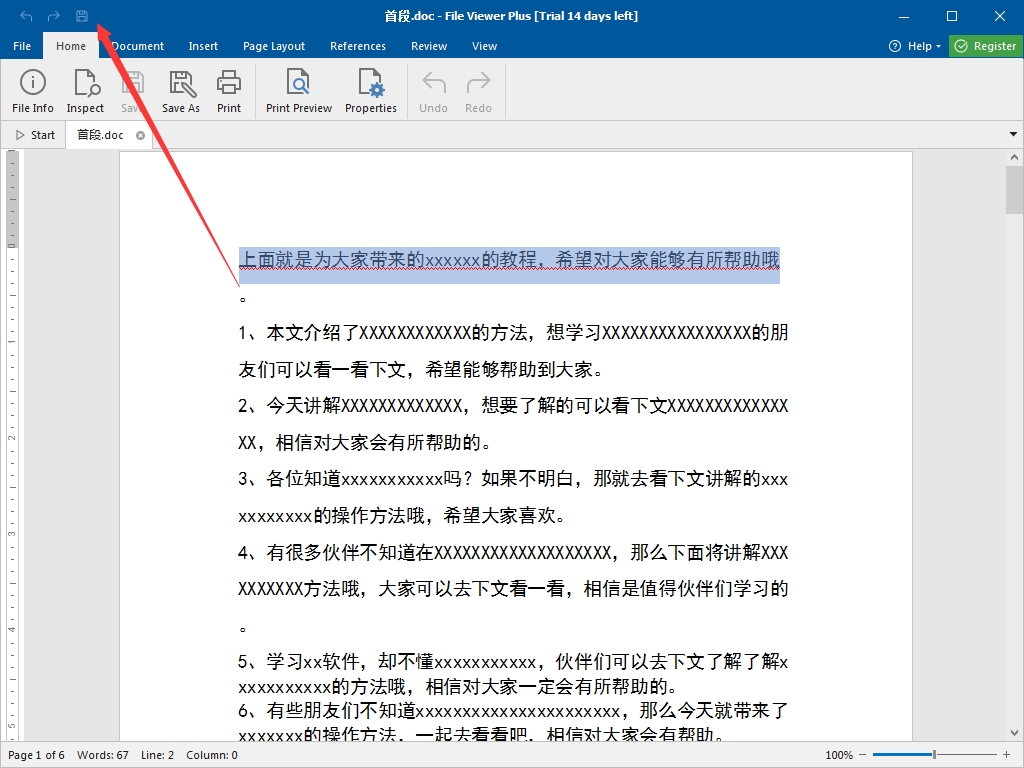Click the Save As icon

(181, 91)
